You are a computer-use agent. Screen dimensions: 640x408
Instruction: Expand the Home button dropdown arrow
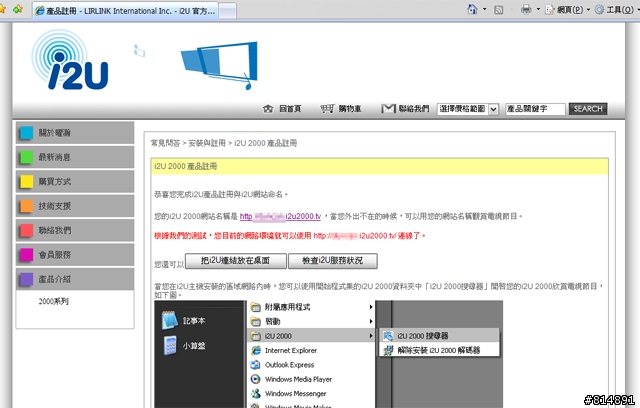coord(484,9)
